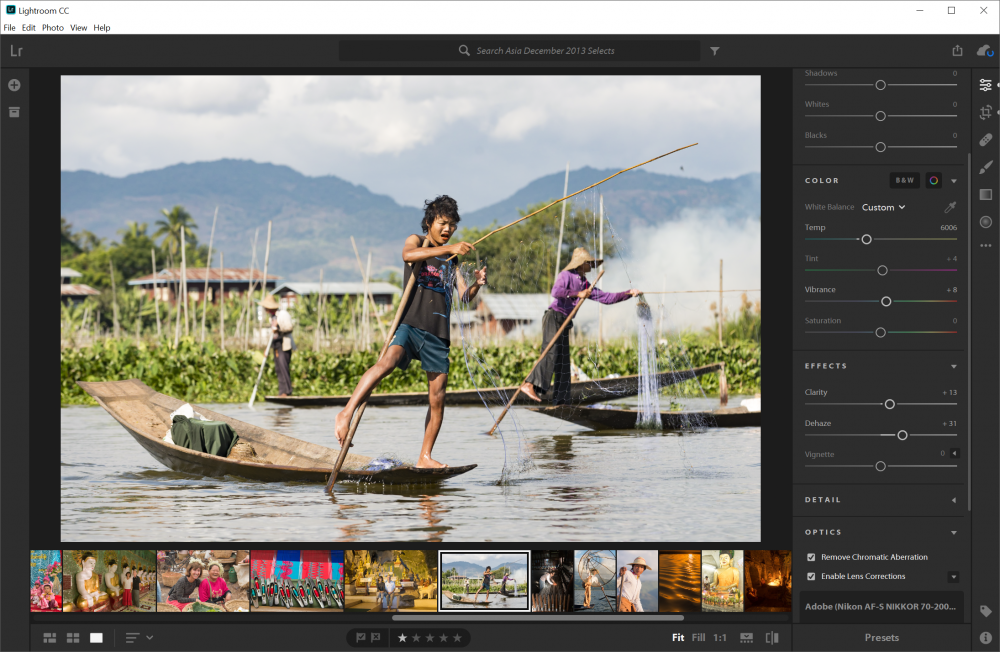Image resolution: width=1000 pixels, height=652 pixels.
Task: Open the Add Photos plus icon
Action: 14,85
